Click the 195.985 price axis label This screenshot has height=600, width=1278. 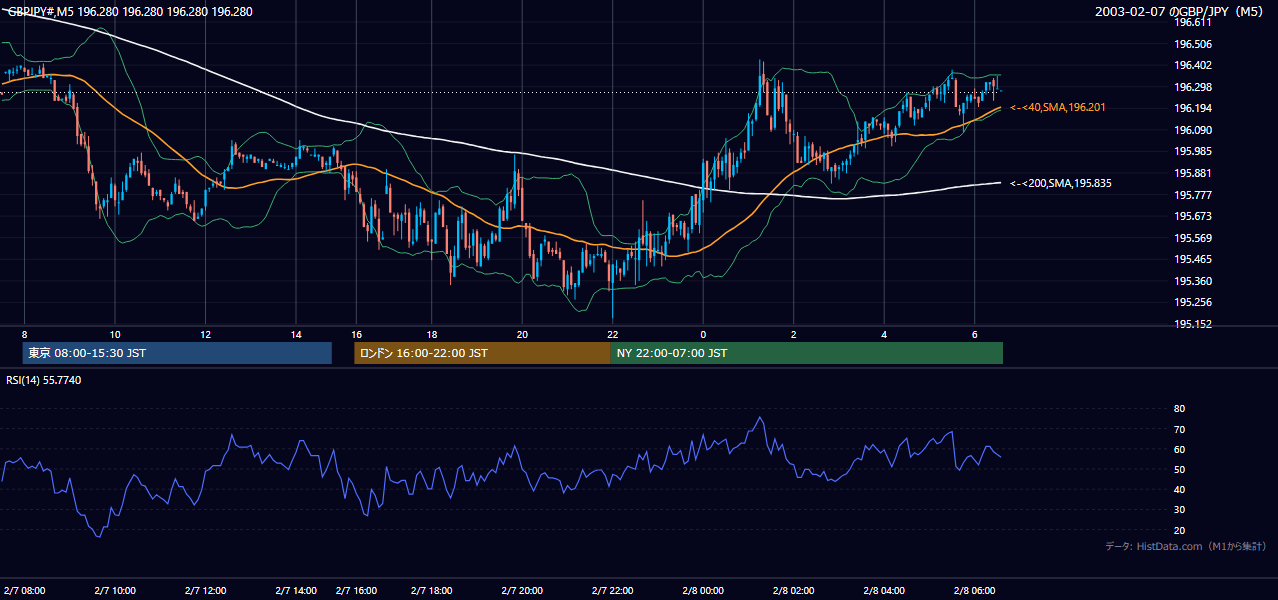pyautogui.click(x=1192, y=151)
